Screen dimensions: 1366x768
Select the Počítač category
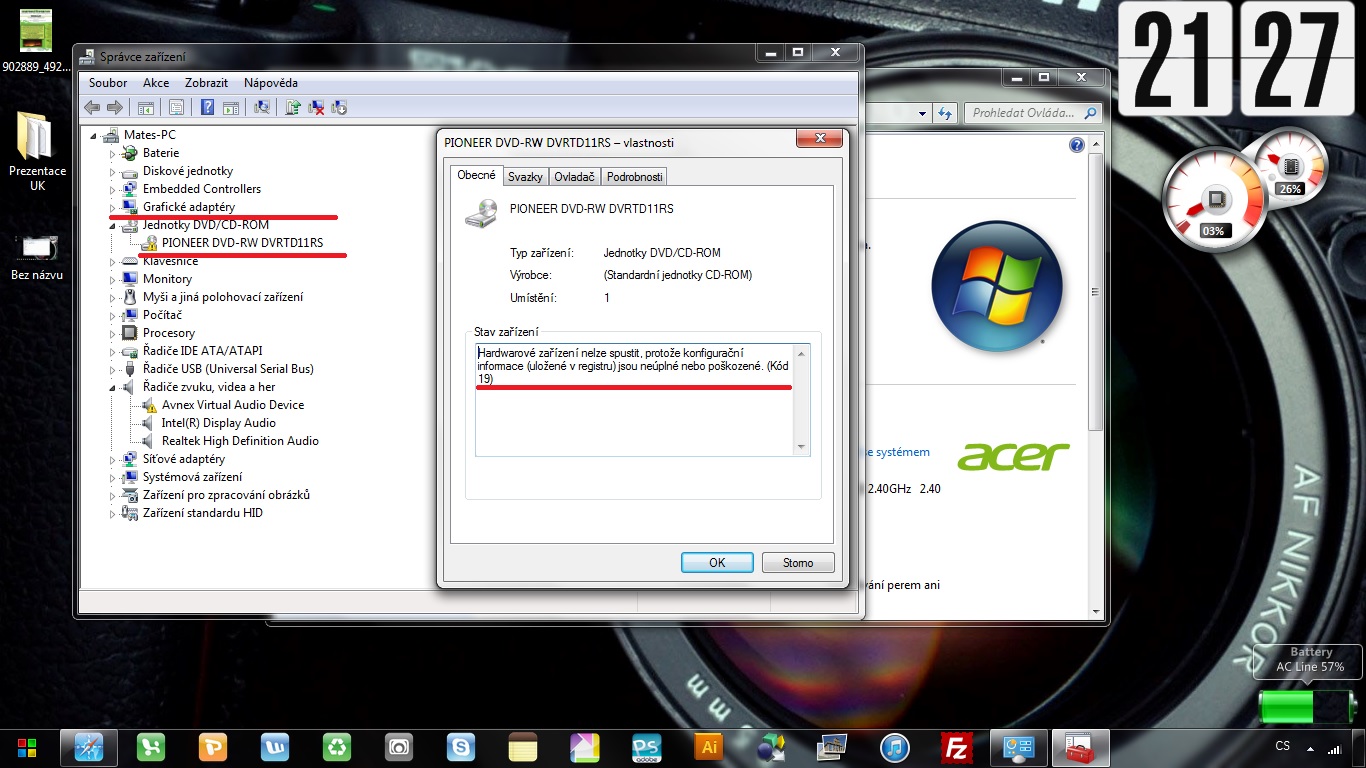pos(162,315)
